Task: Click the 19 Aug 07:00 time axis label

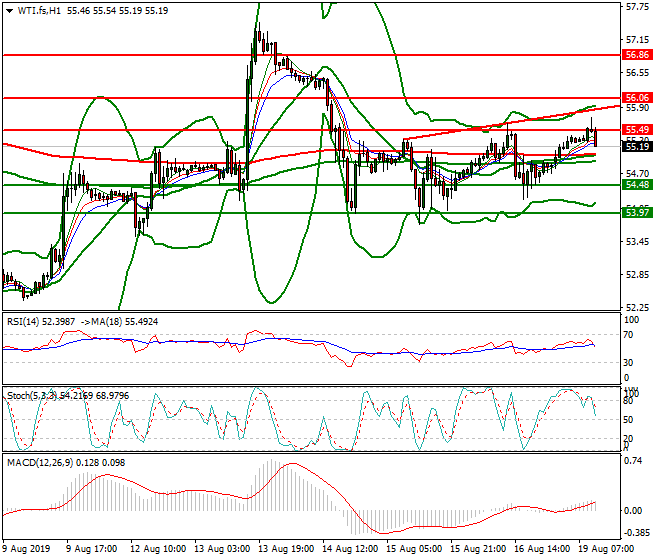Action: pos(606,549)
